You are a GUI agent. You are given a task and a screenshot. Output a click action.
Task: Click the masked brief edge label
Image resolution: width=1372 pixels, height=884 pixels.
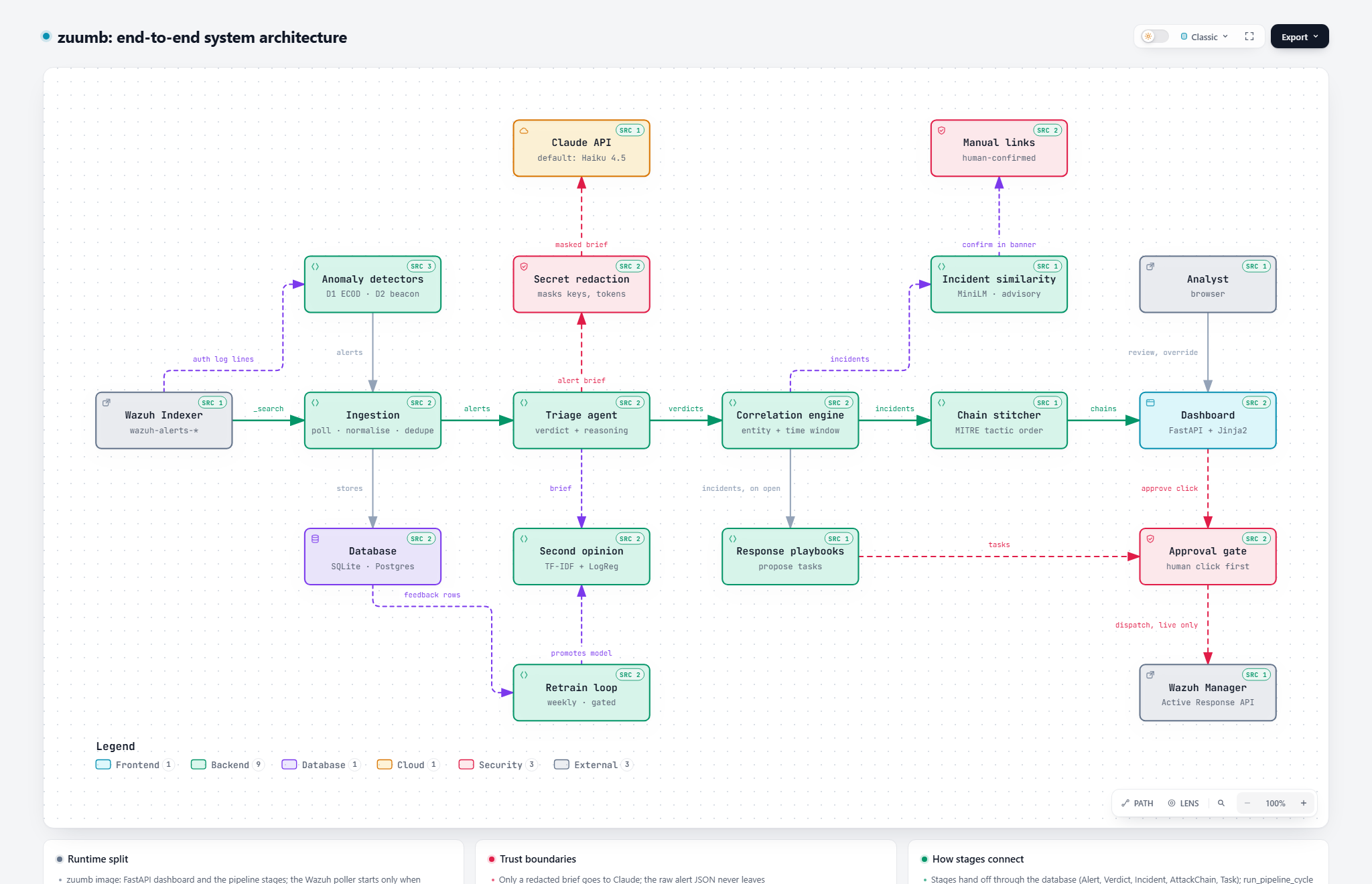(581, 245)
